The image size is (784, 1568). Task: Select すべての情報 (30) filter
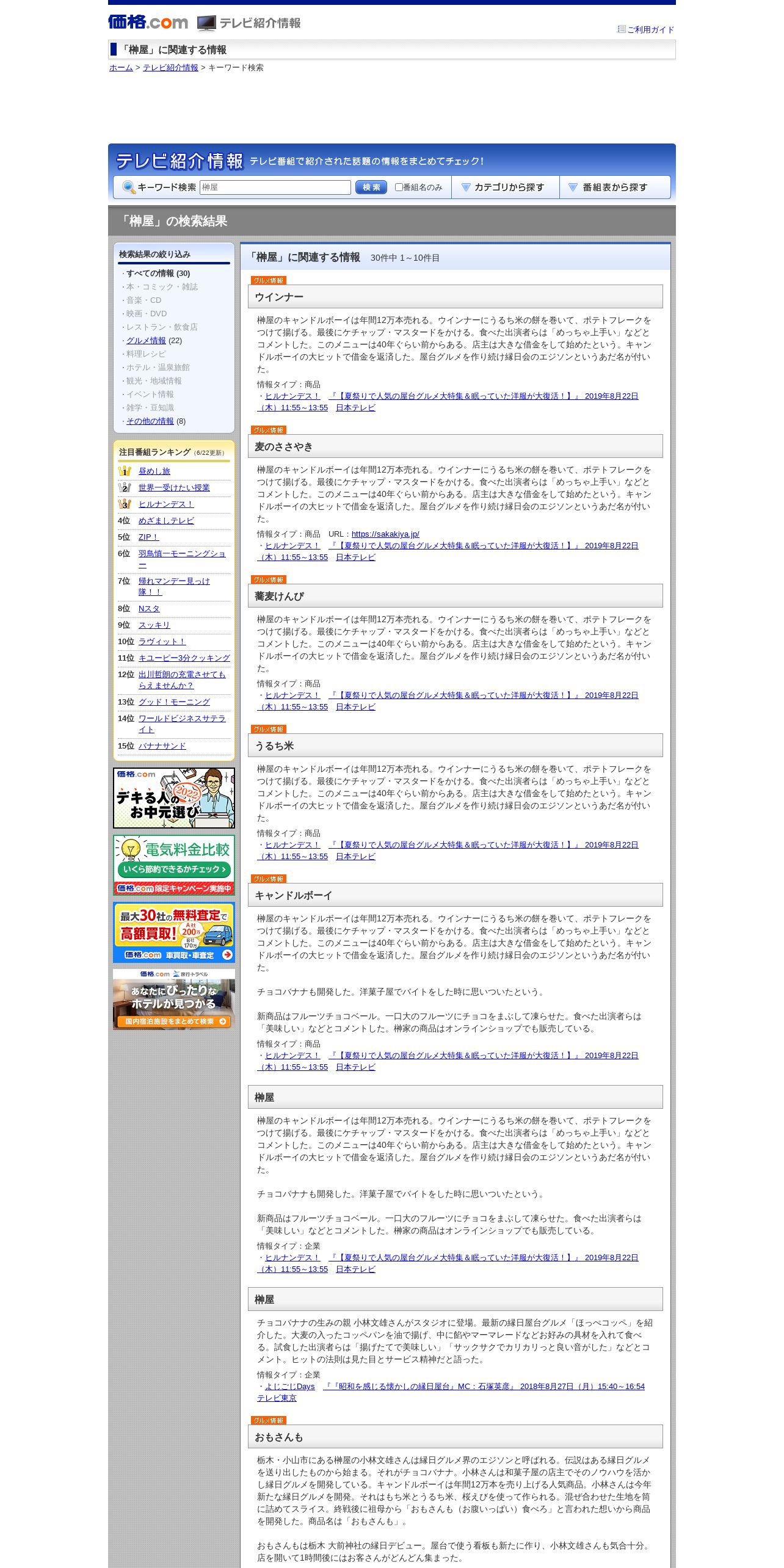click(158, 274)
